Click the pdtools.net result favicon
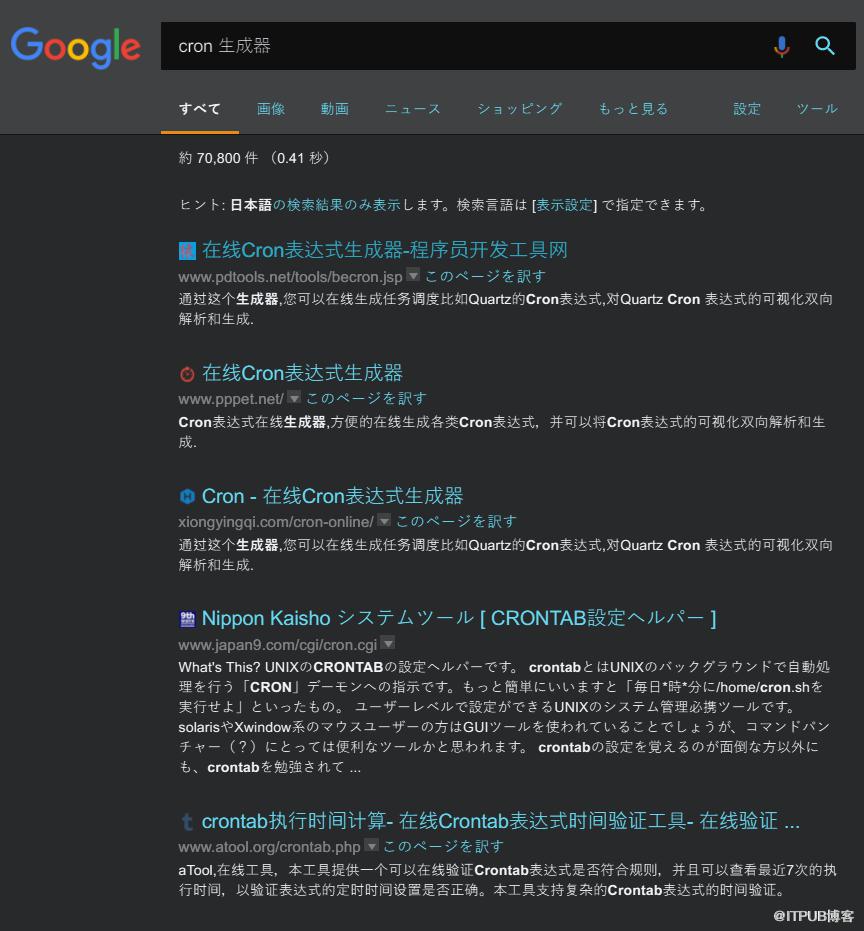Image resolution: width=864 pixels, height=931 pixels. (x=187, y=251)
